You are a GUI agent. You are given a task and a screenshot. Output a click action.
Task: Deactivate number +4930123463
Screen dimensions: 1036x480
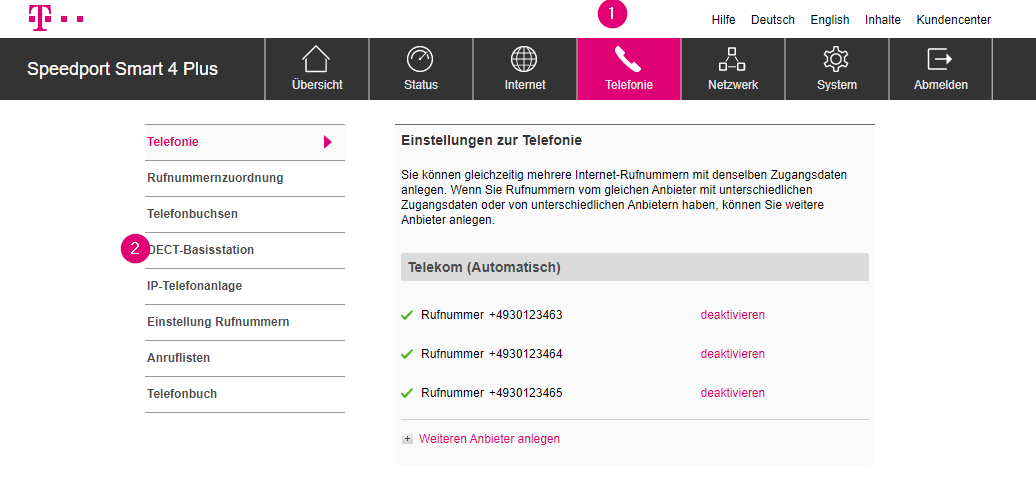(733, 315)
